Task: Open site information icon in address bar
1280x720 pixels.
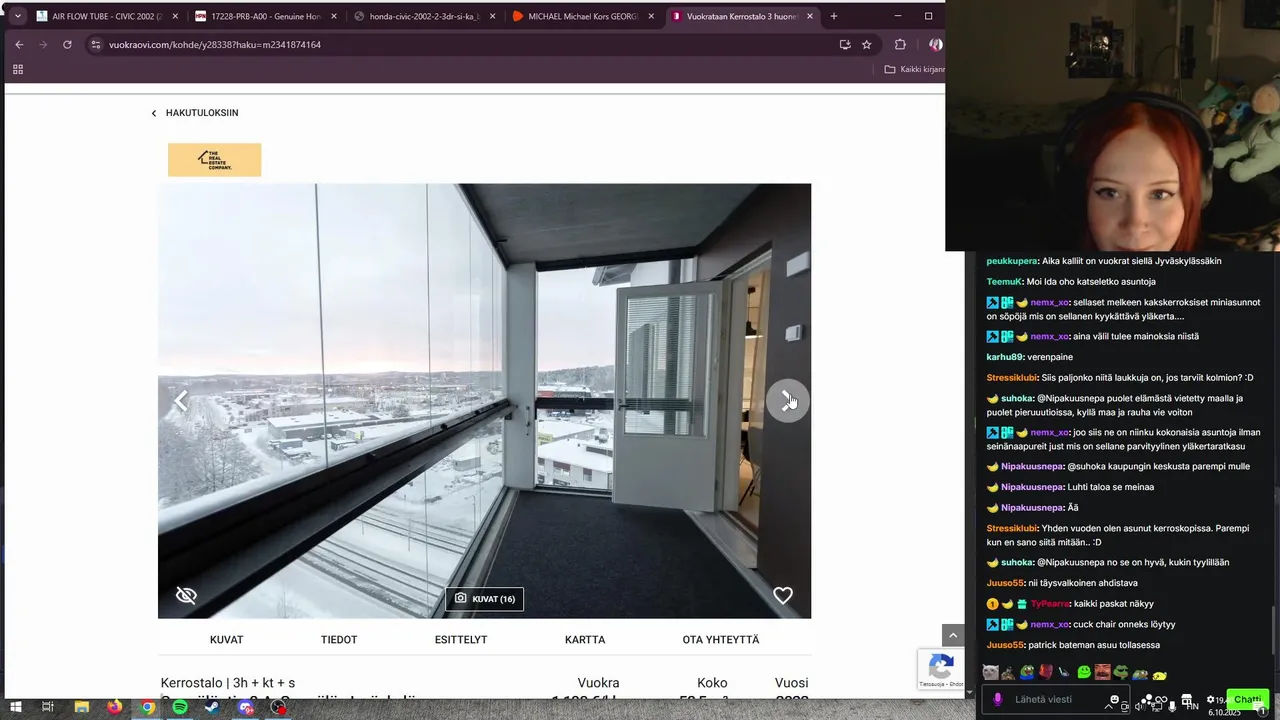Action: coord(96,44)
